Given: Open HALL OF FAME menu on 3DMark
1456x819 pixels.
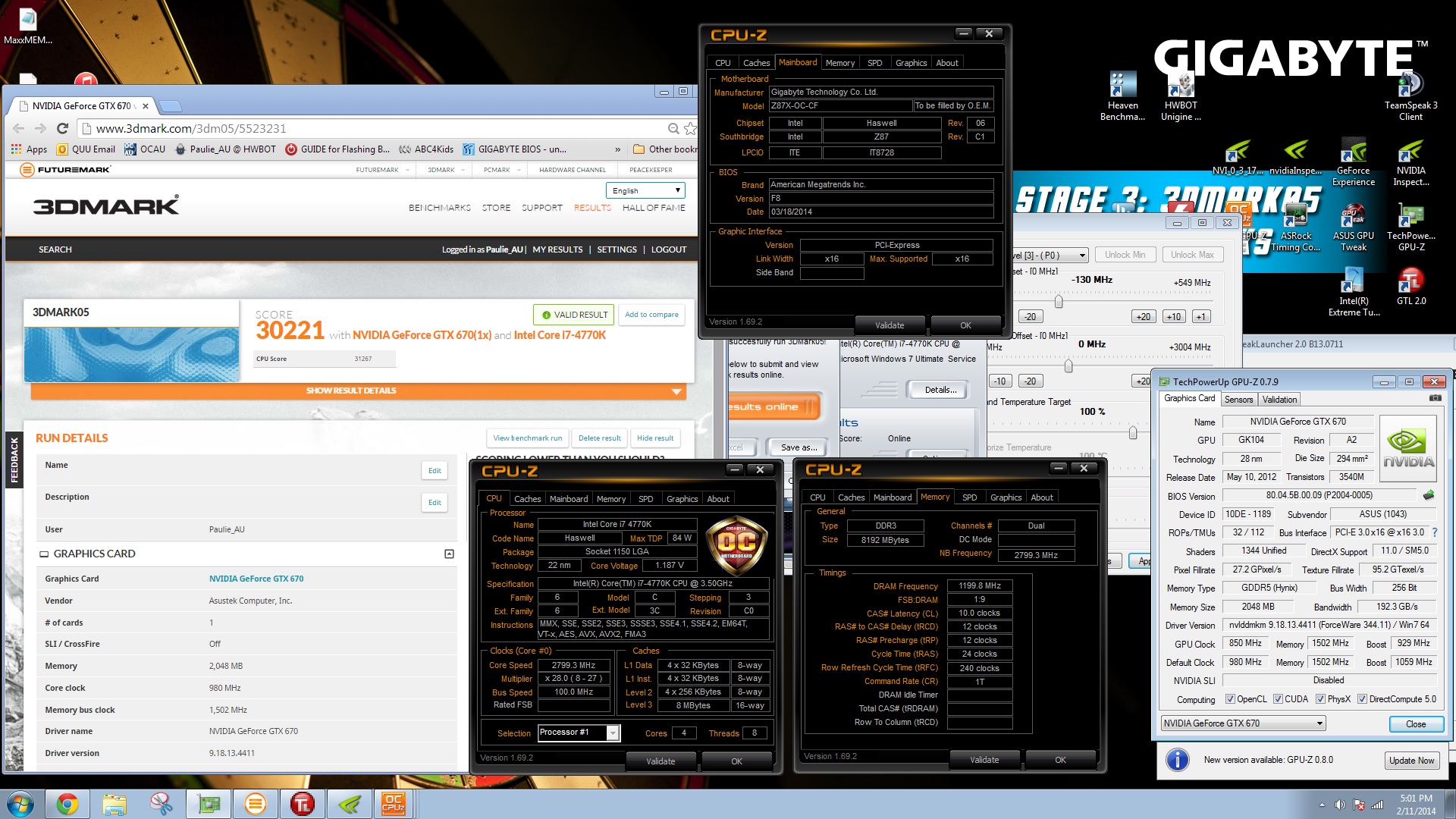Looking at the screenshot, I should pos(654,208).
